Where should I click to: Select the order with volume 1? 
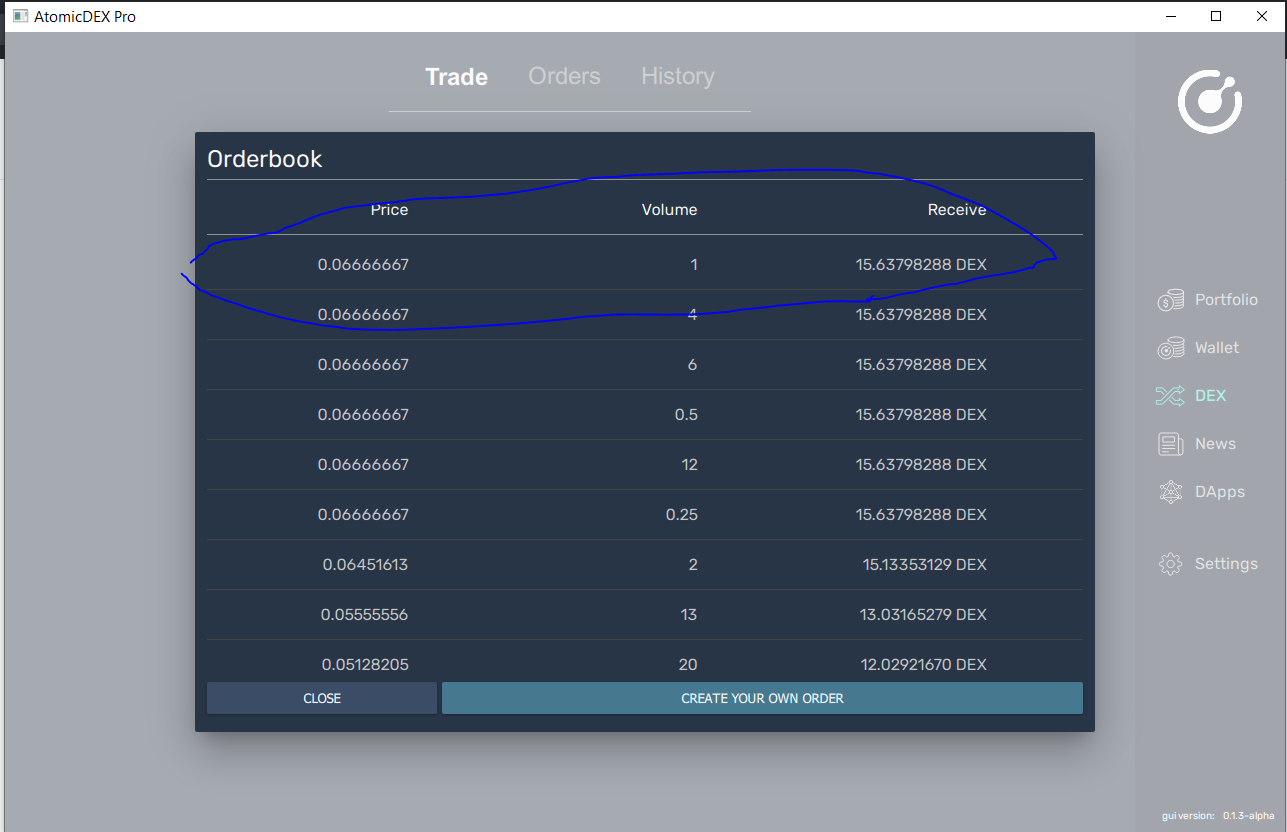645,265
